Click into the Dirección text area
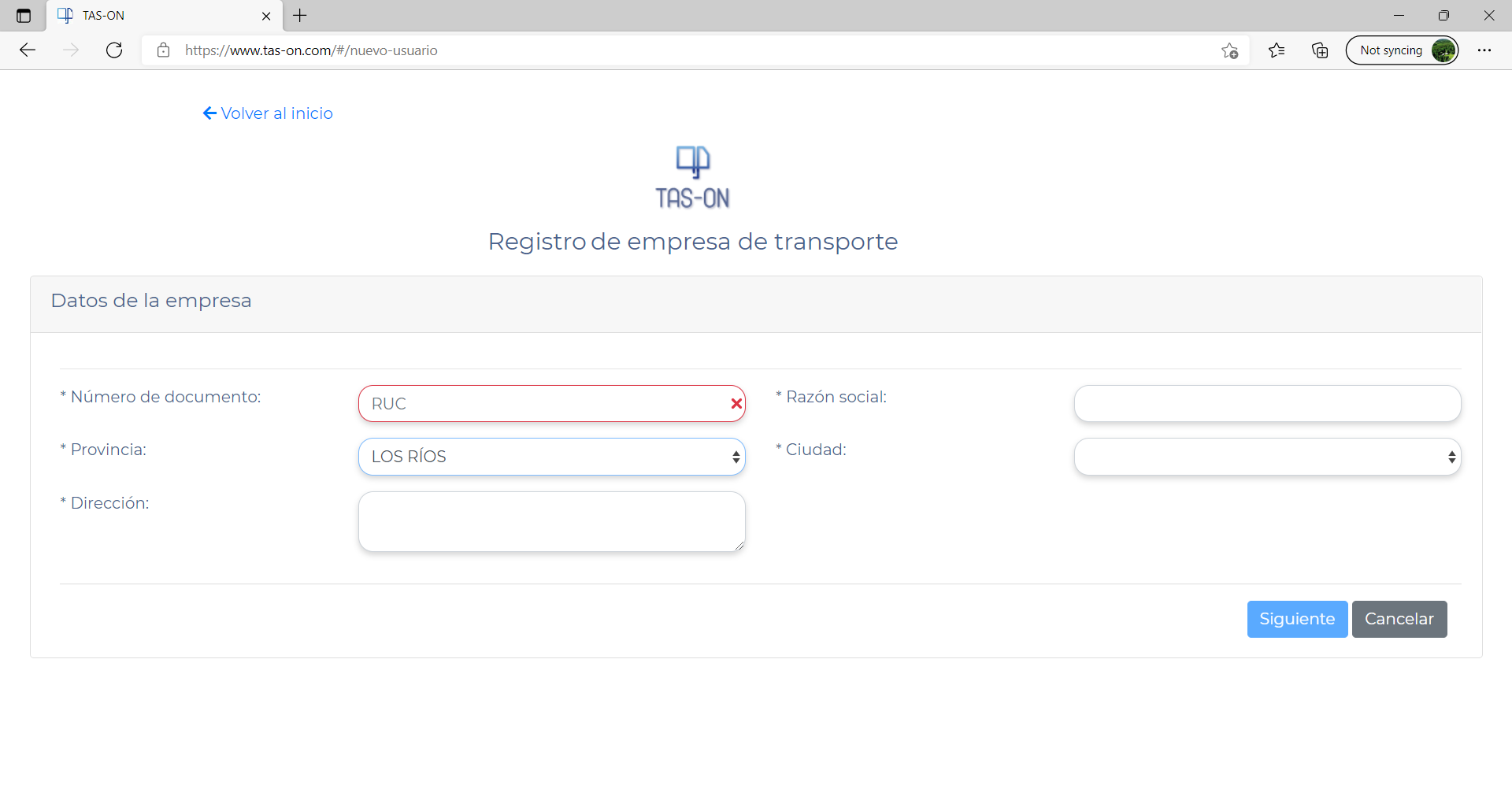Viewport: 1512px width, 811px height. click(x=551, y=521)
